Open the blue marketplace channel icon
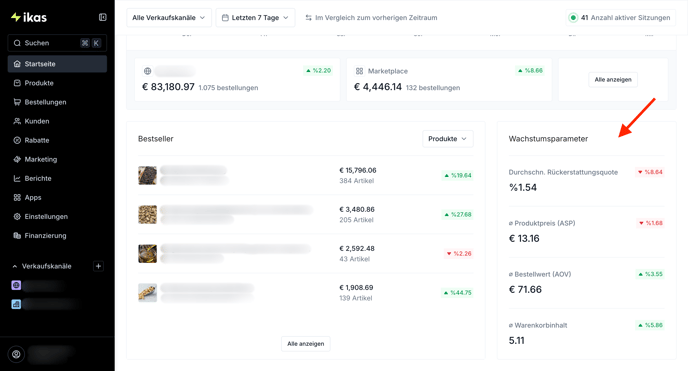This screenshot has height=371, width=688. click(x=16, y=304)
